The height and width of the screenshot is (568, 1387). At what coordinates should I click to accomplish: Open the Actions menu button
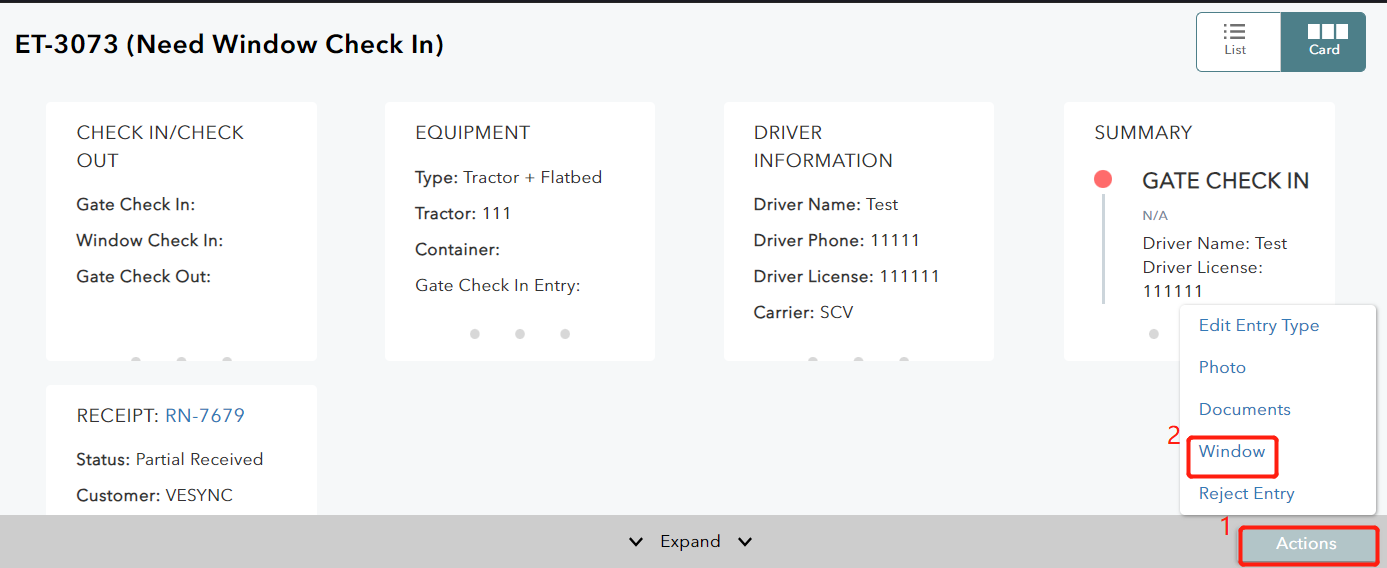[1306, 544]
